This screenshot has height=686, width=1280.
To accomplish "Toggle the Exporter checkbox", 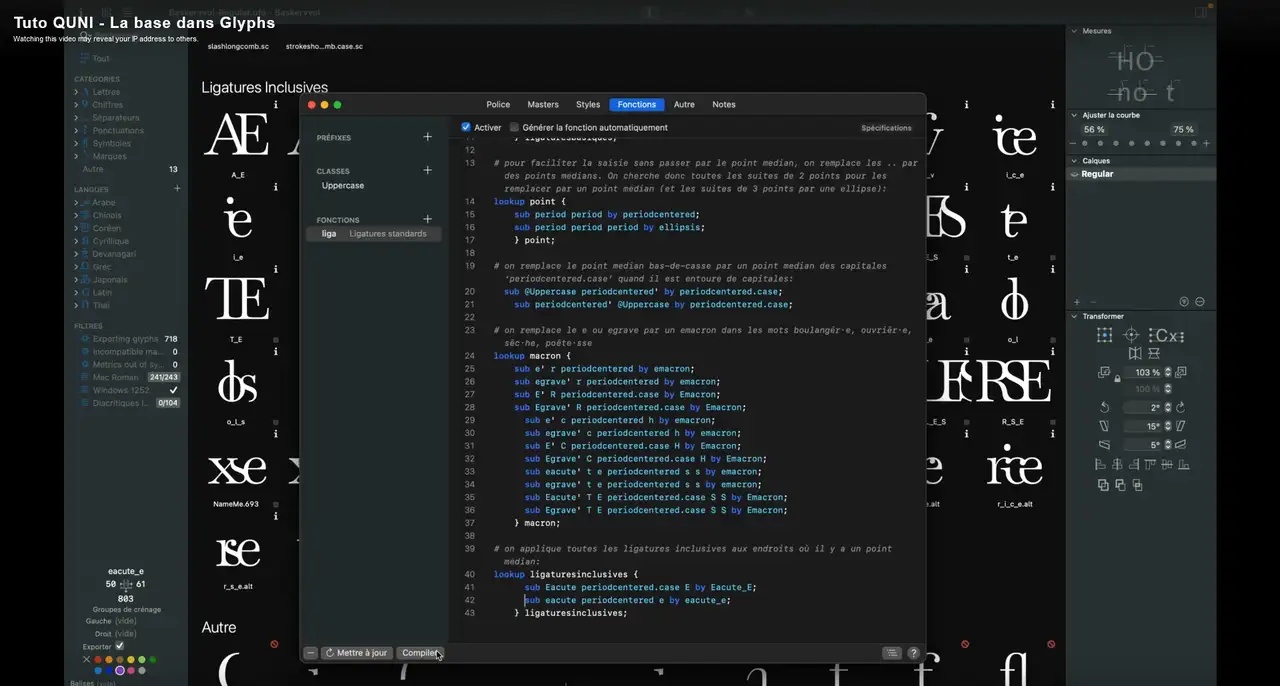I will click(119, 646).
